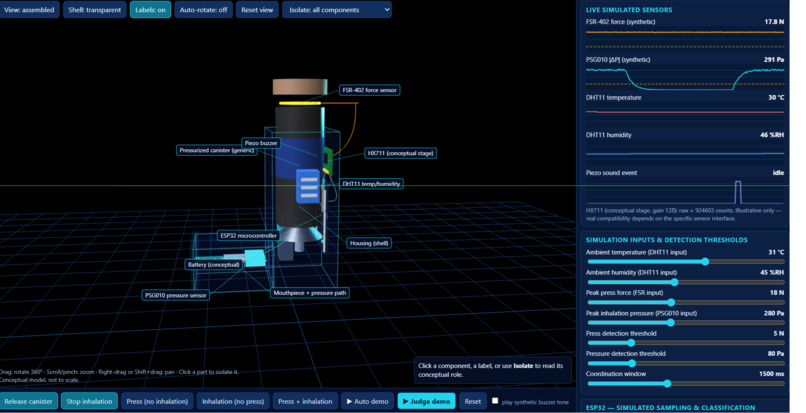The width and height of the screenshot is (806, 413).
Task: Select the Mouthpiece + pressure path label
Action: [x=310, y=293]
